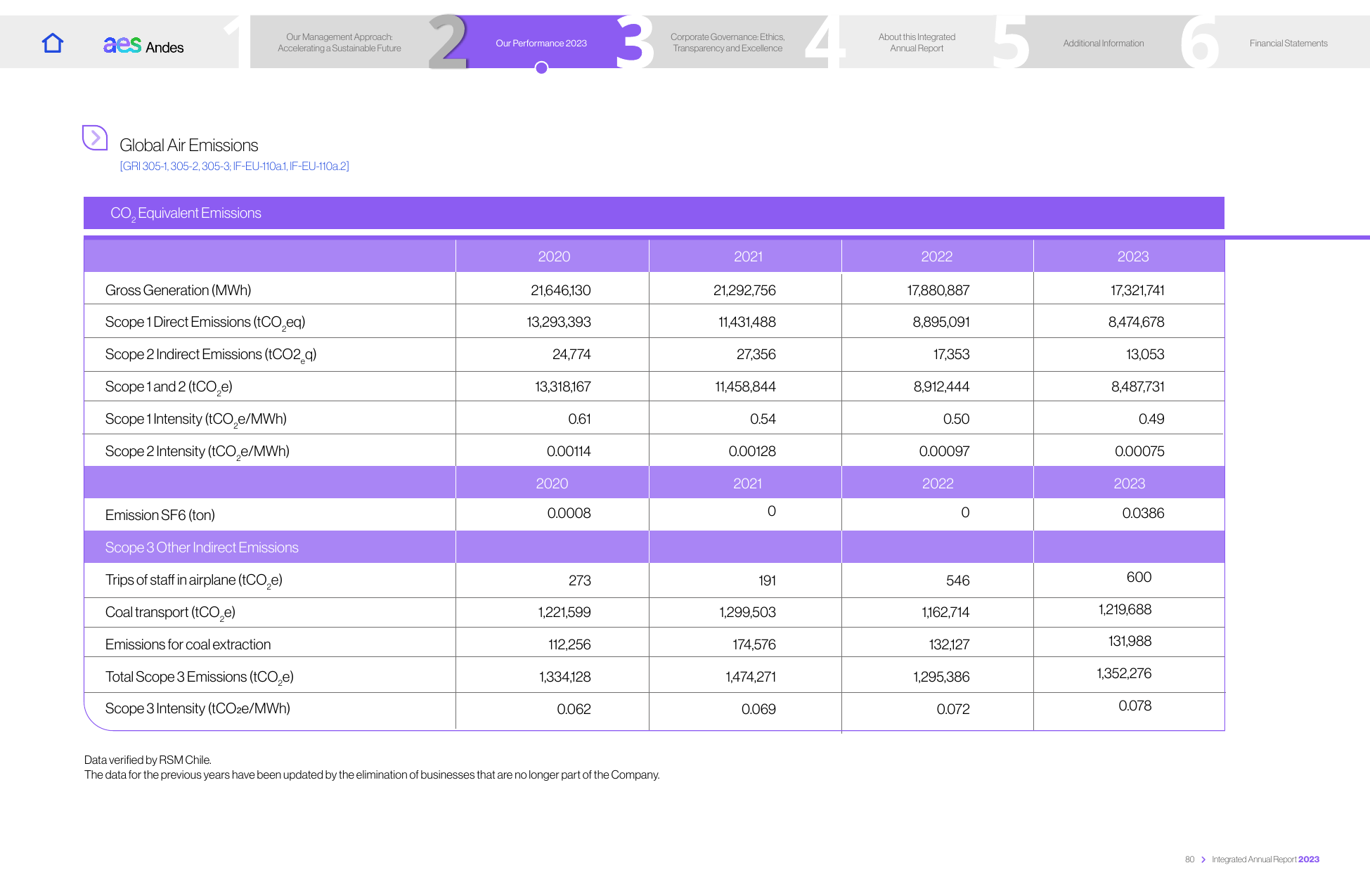The height and width of the screenshot is (896, 1370).
Task: Click the value 0.0386
Action: (1143, 513)
